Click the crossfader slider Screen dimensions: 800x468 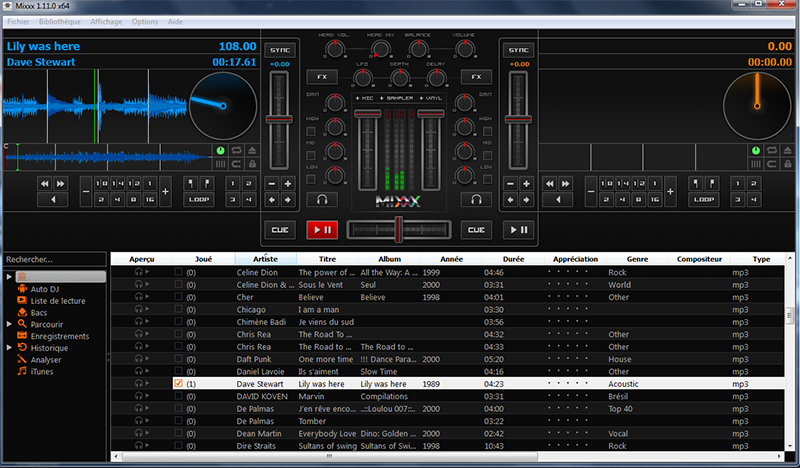(x=398, y=230)
